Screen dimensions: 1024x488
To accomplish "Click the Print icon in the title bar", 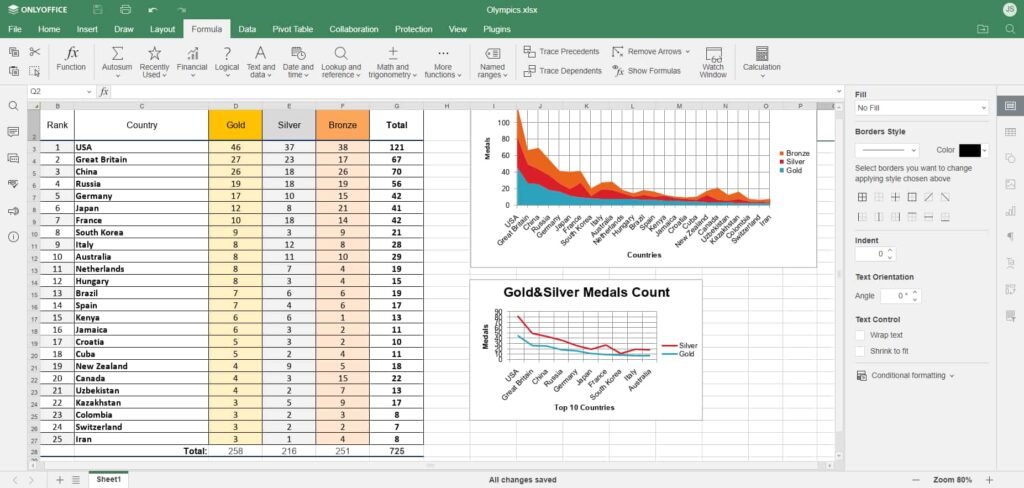I will coord(125,10).
